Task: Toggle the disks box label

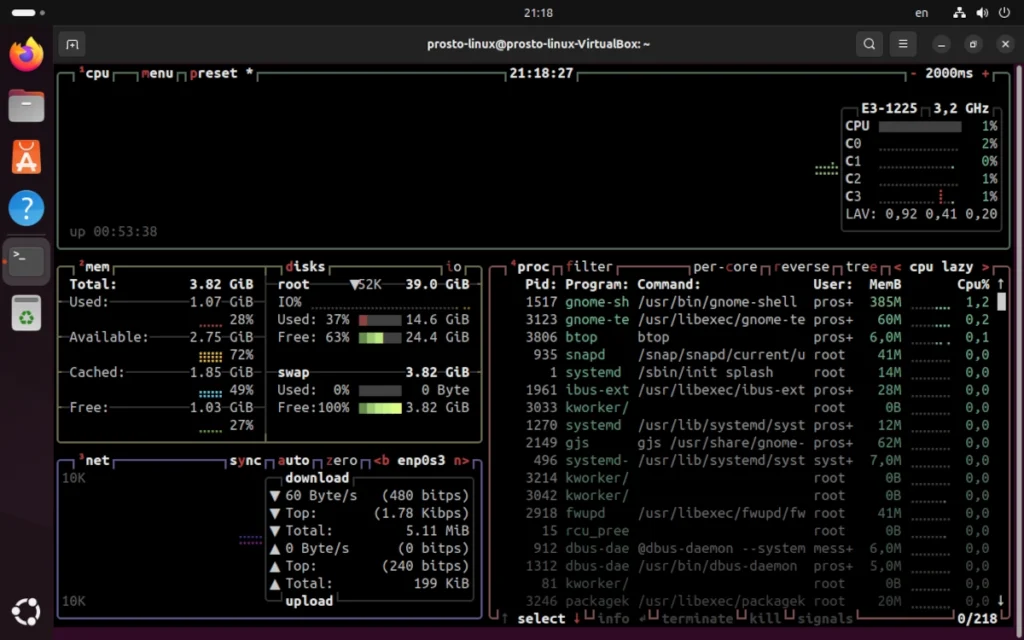Action: (x=305, y=266)
